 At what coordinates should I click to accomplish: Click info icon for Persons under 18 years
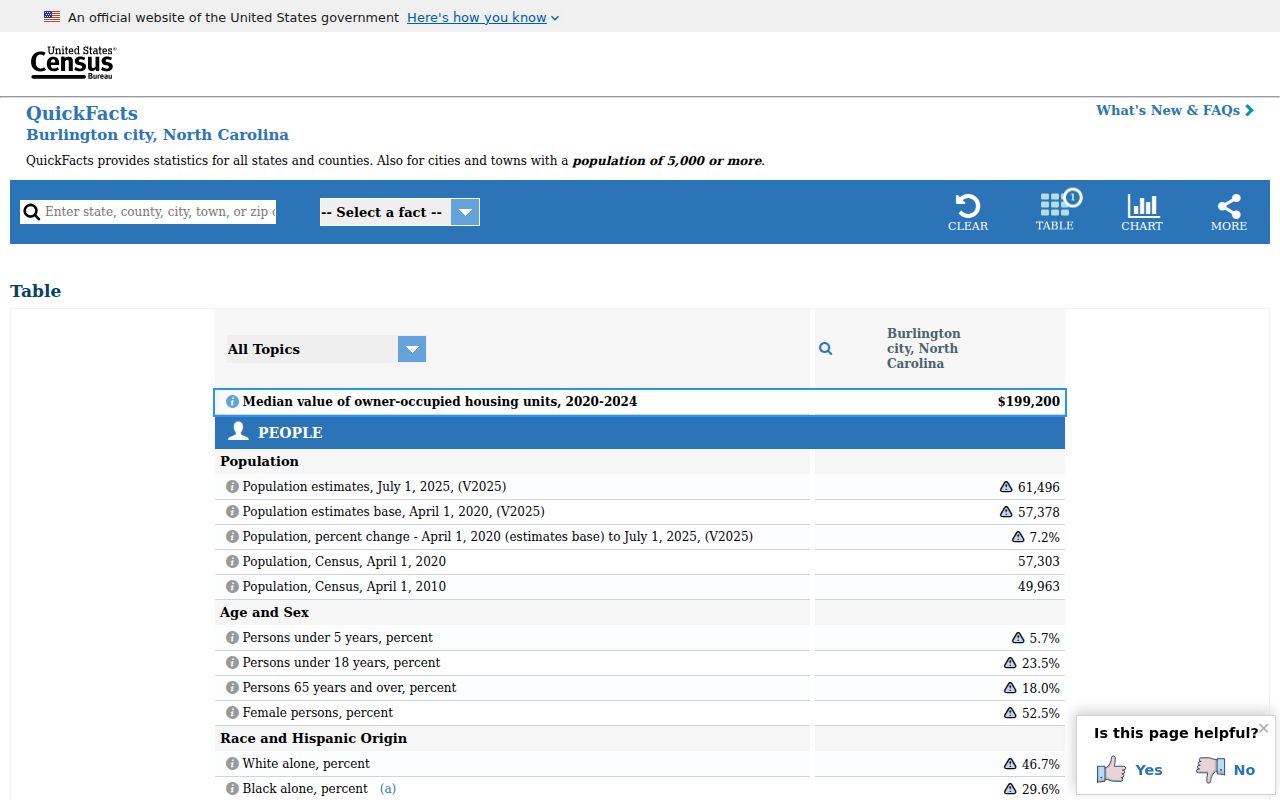click(232, 663)
